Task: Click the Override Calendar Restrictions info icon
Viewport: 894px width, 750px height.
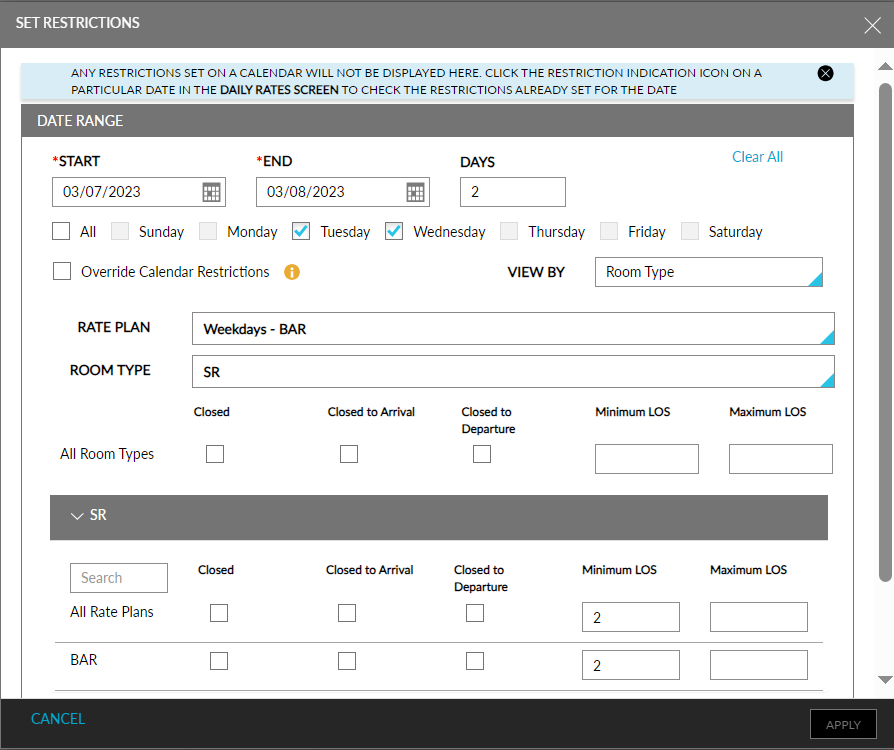Action: tap(291, 272)
